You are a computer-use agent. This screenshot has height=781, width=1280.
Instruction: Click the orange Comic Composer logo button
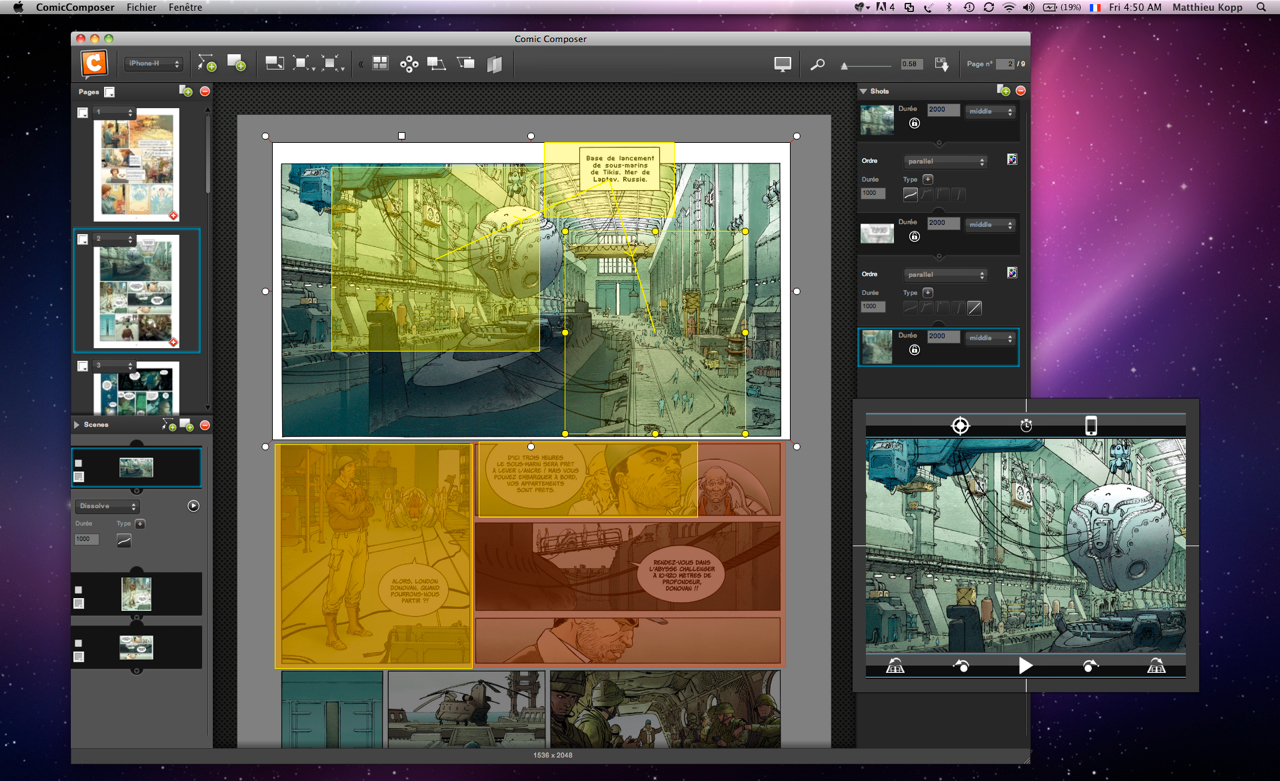point(94,63)
